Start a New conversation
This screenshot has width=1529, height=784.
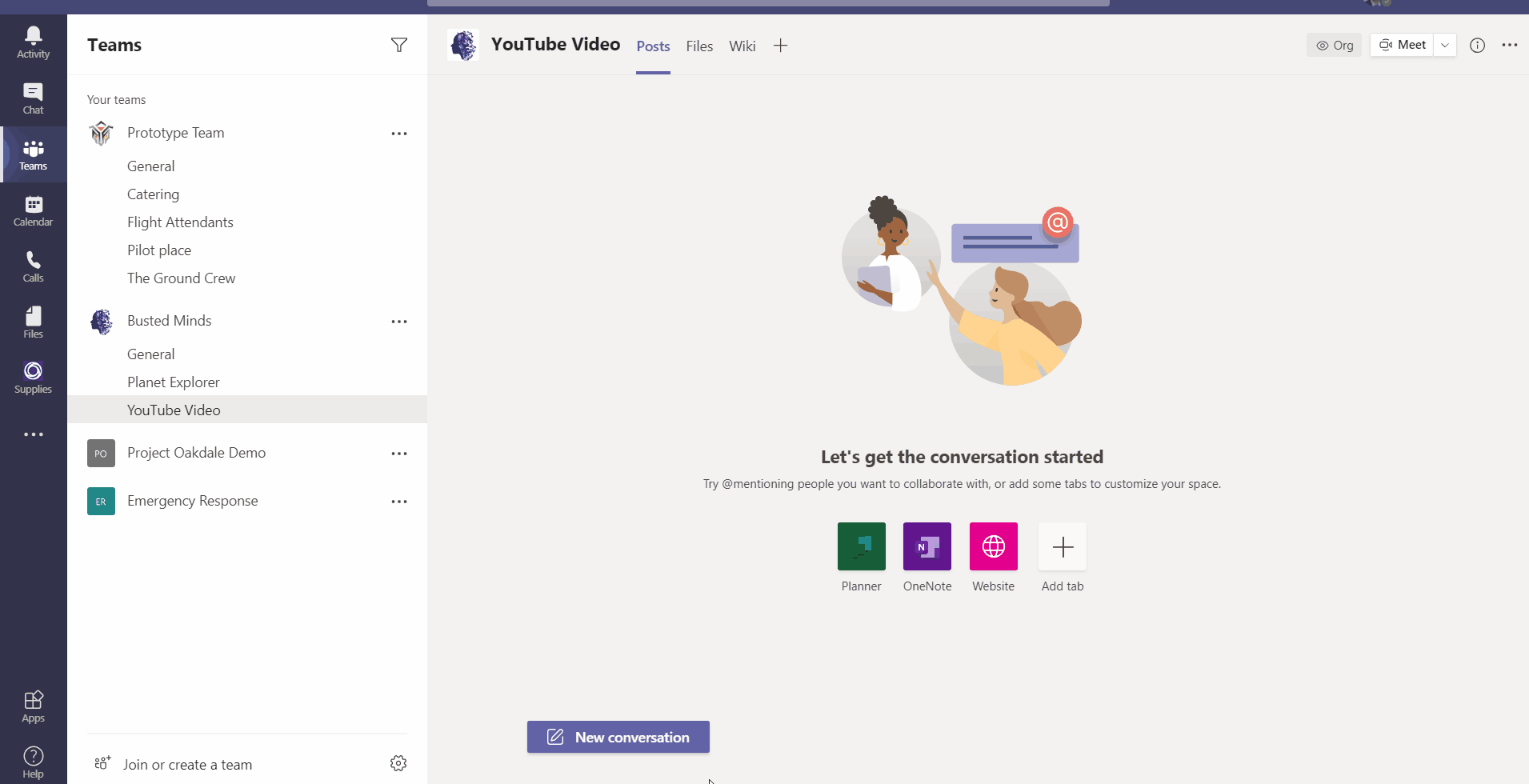pyautogui.click(x=618, y=736)
